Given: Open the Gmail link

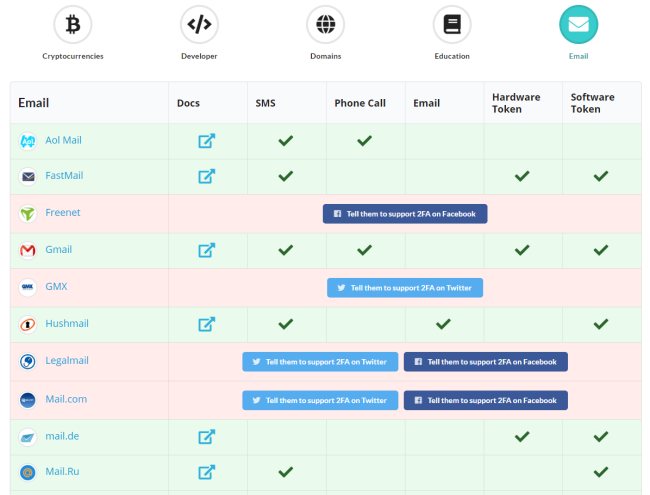Looking at the screenshot, I should [58, 250].
